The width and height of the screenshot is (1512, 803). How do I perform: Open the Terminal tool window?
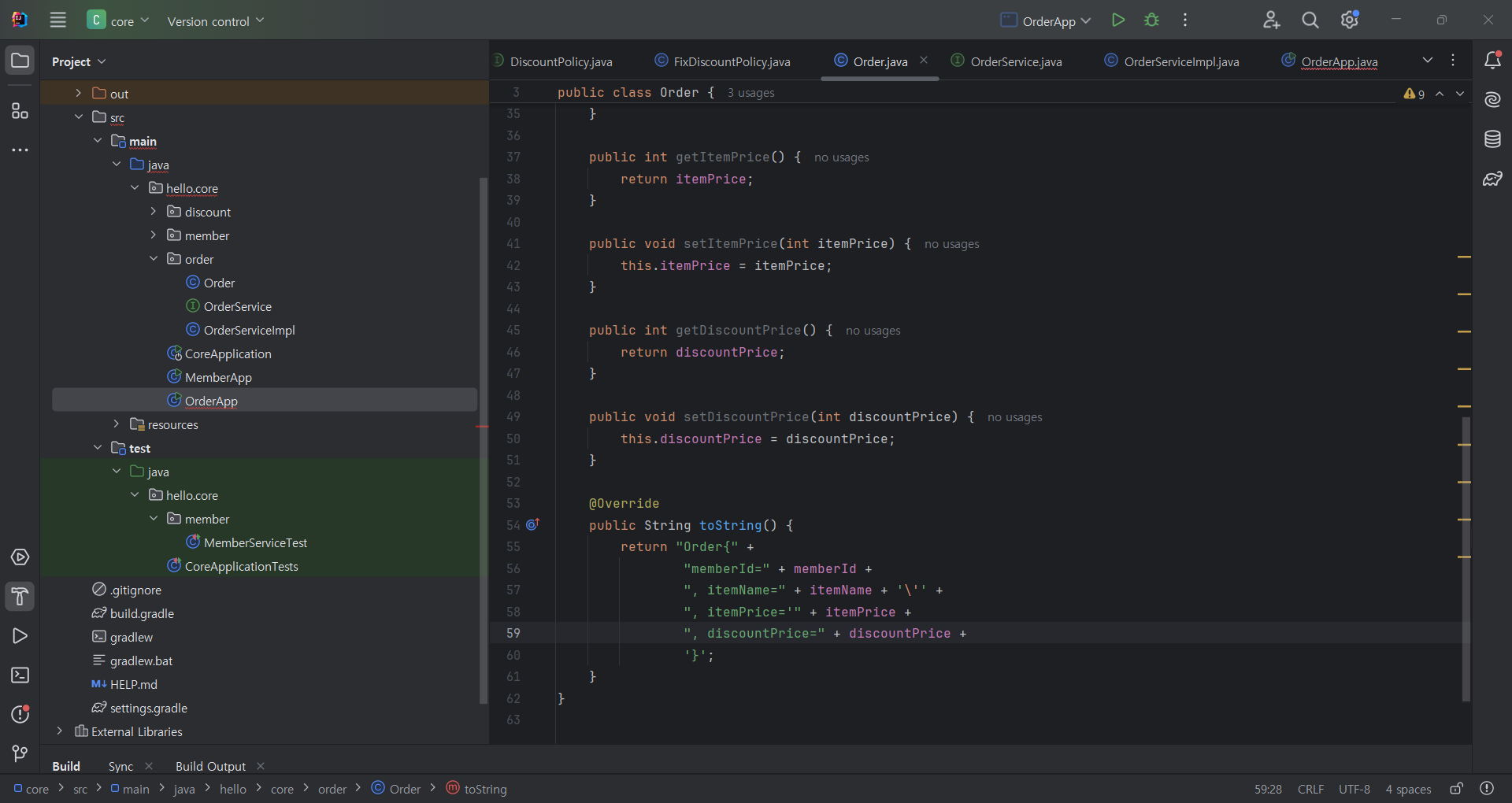[20, 675]
